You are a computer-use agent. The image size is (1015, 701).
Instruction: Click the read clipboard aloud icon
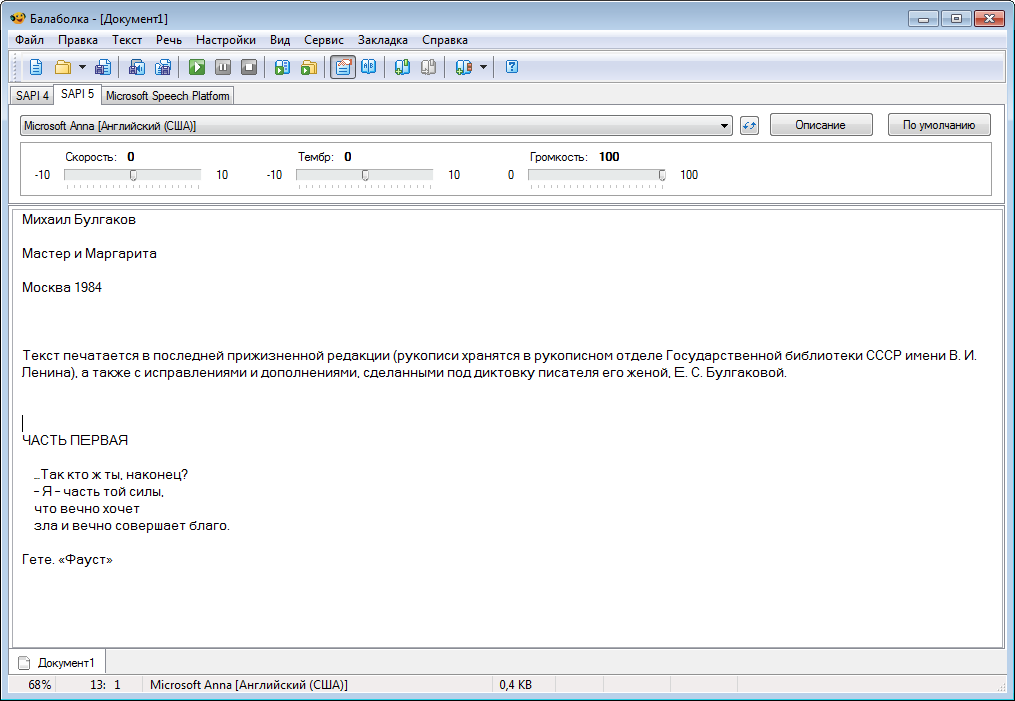pyautogui.click(x=282, y=67)
